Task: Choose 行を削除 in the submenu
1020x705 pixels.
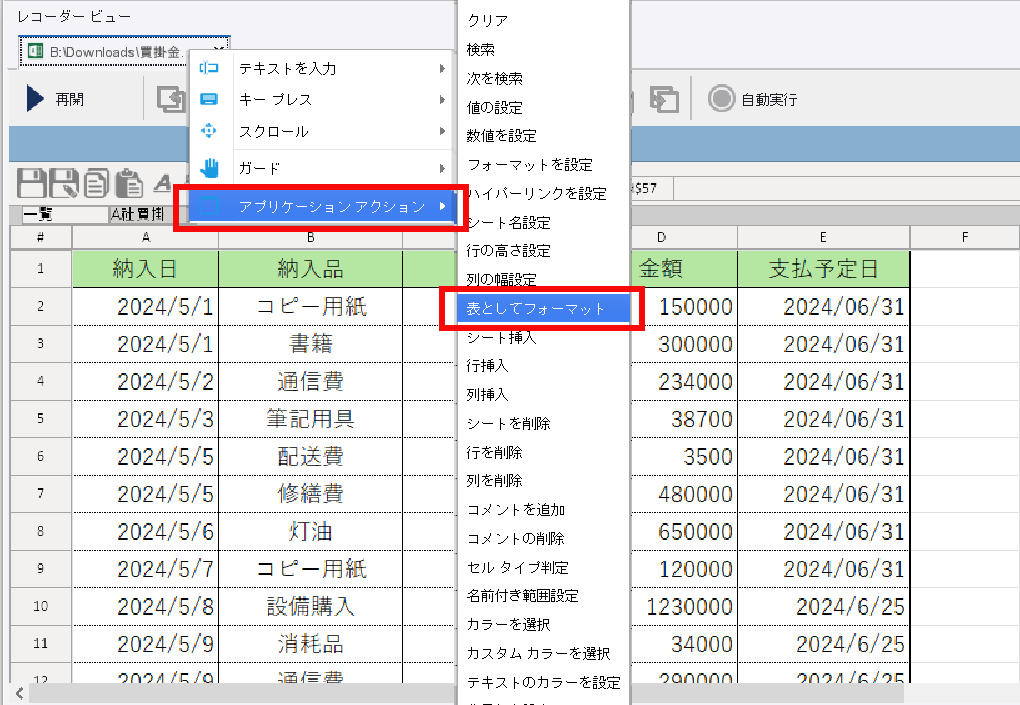Action: [x=543, y=452]
